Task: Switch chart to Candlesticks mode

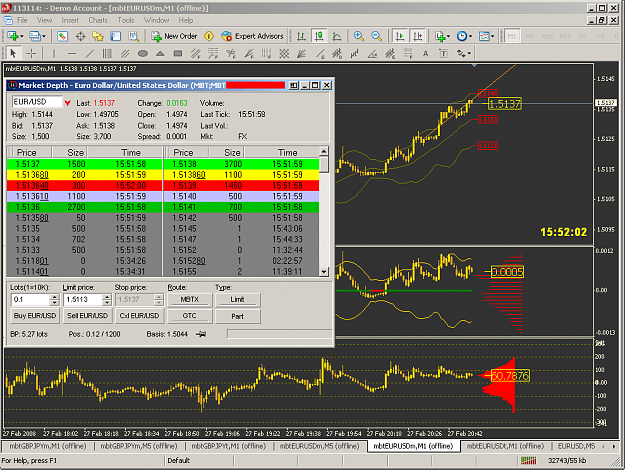Action: coord(319,36)
